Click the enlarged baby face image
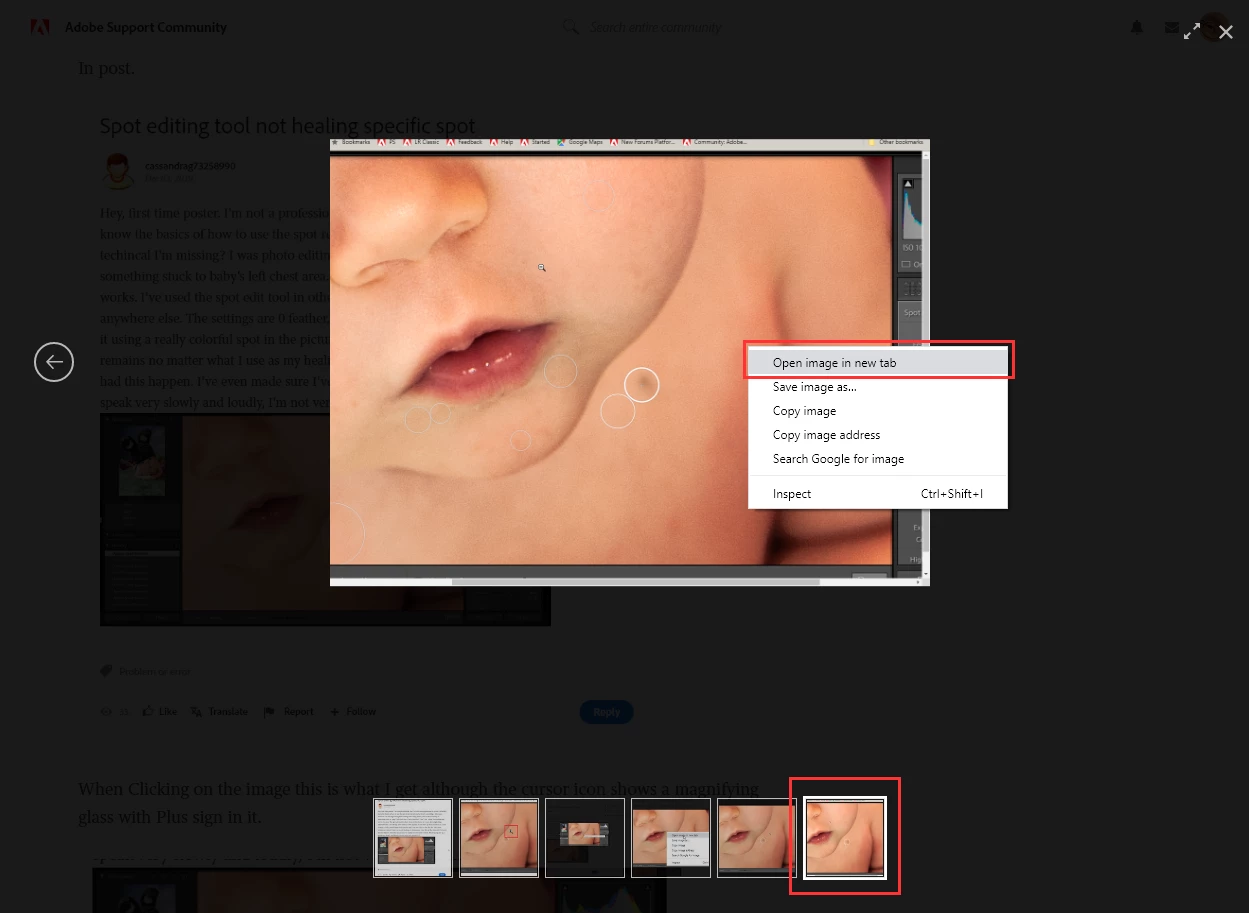The width and height of the screenshot is (1249, 913). [630, 362]
